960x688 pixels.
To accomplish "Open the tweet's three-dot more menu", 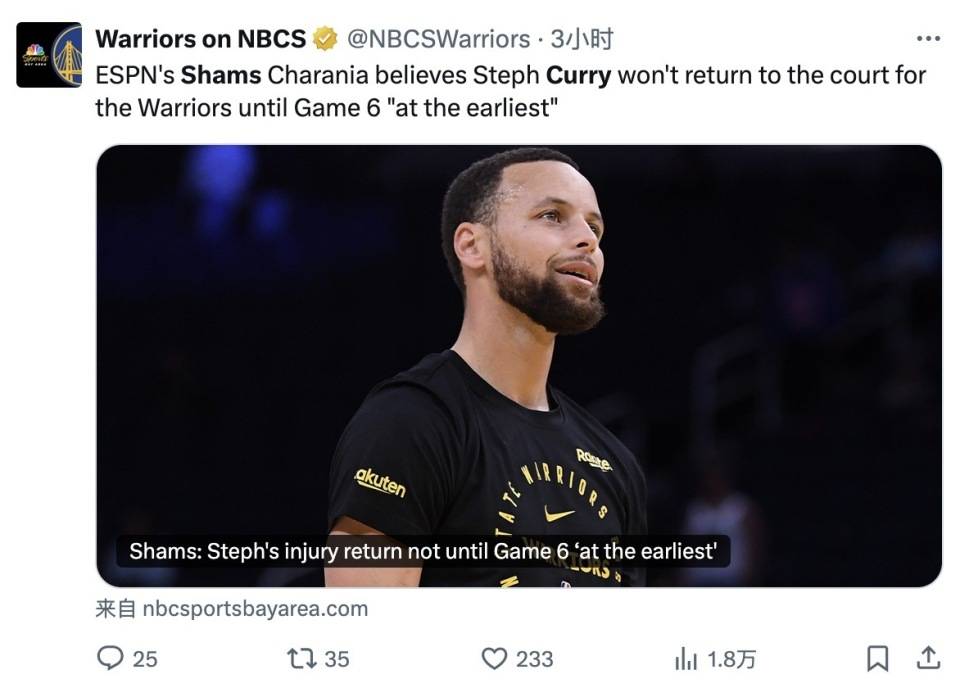I will (x=928, y=39).
